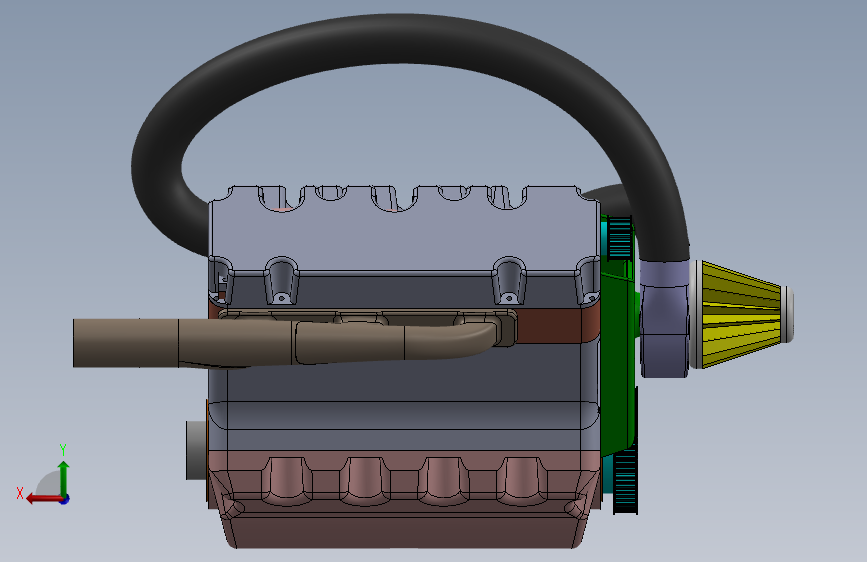
Task: Click the red X axis arrow of triad
Action: pyautogui.click(x=44, y=499)
